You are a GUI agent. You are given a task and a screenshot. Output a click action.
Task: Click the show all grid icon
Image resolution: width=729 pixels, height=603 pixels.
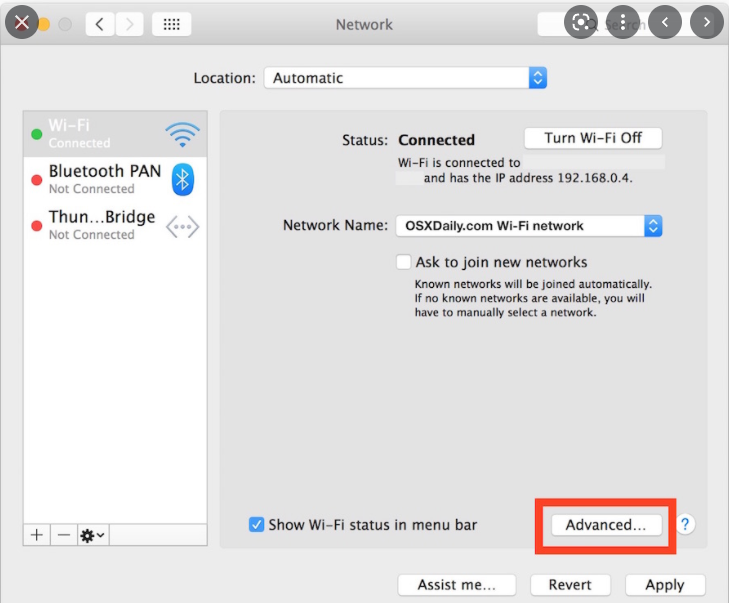point(171,24)
